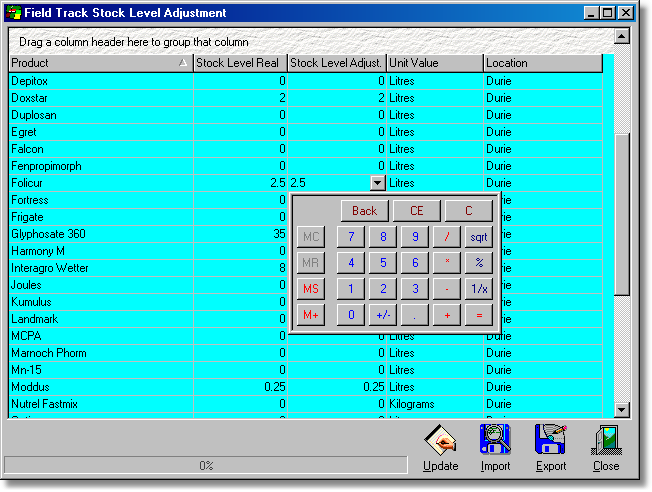Select the Doxstar product row
652x492 pixels.
click(306, 98)
